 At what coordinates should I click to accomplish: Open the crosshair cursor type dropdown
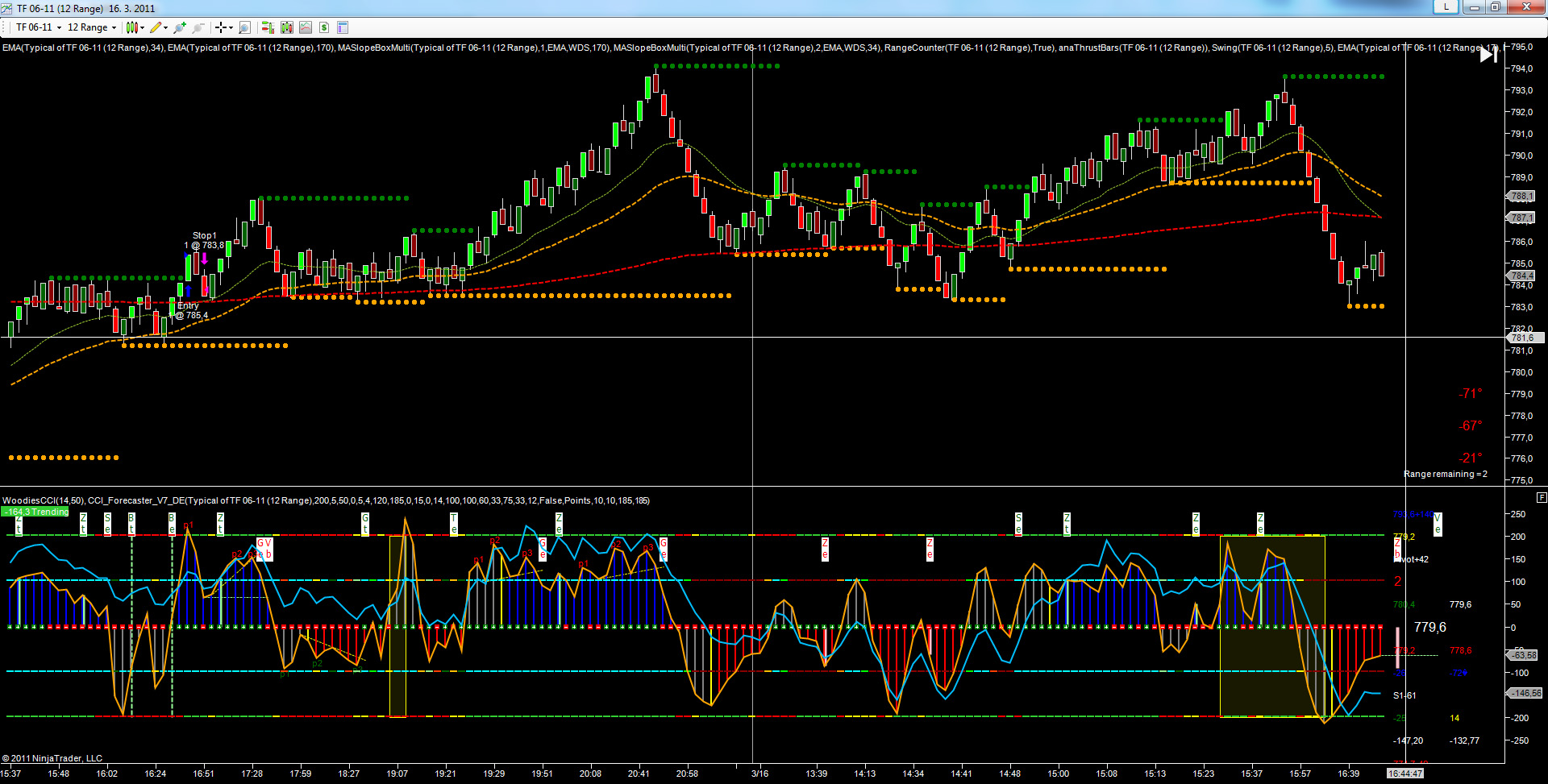click(224, 27)
